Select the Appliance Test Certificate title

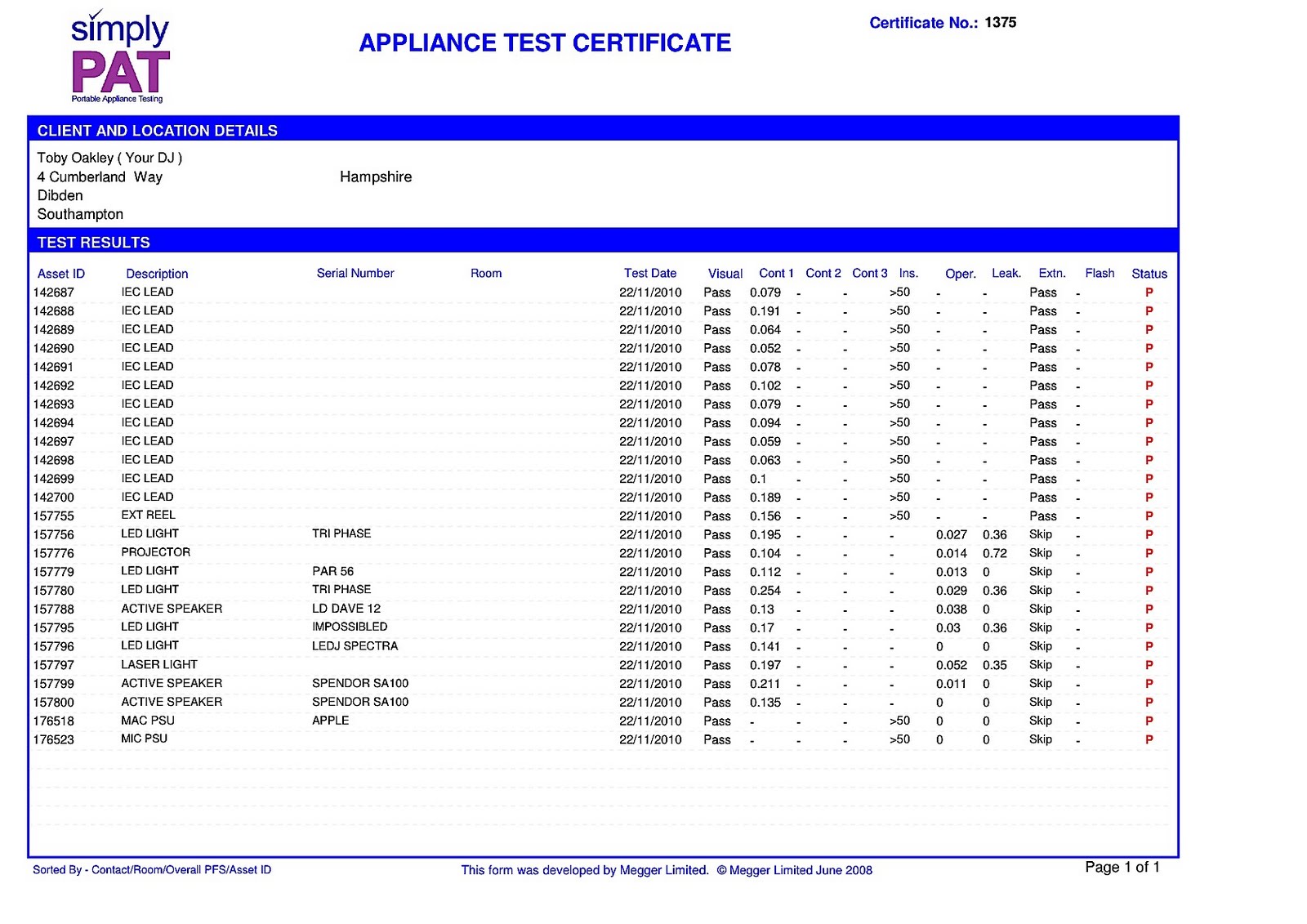tap(545, 43)
